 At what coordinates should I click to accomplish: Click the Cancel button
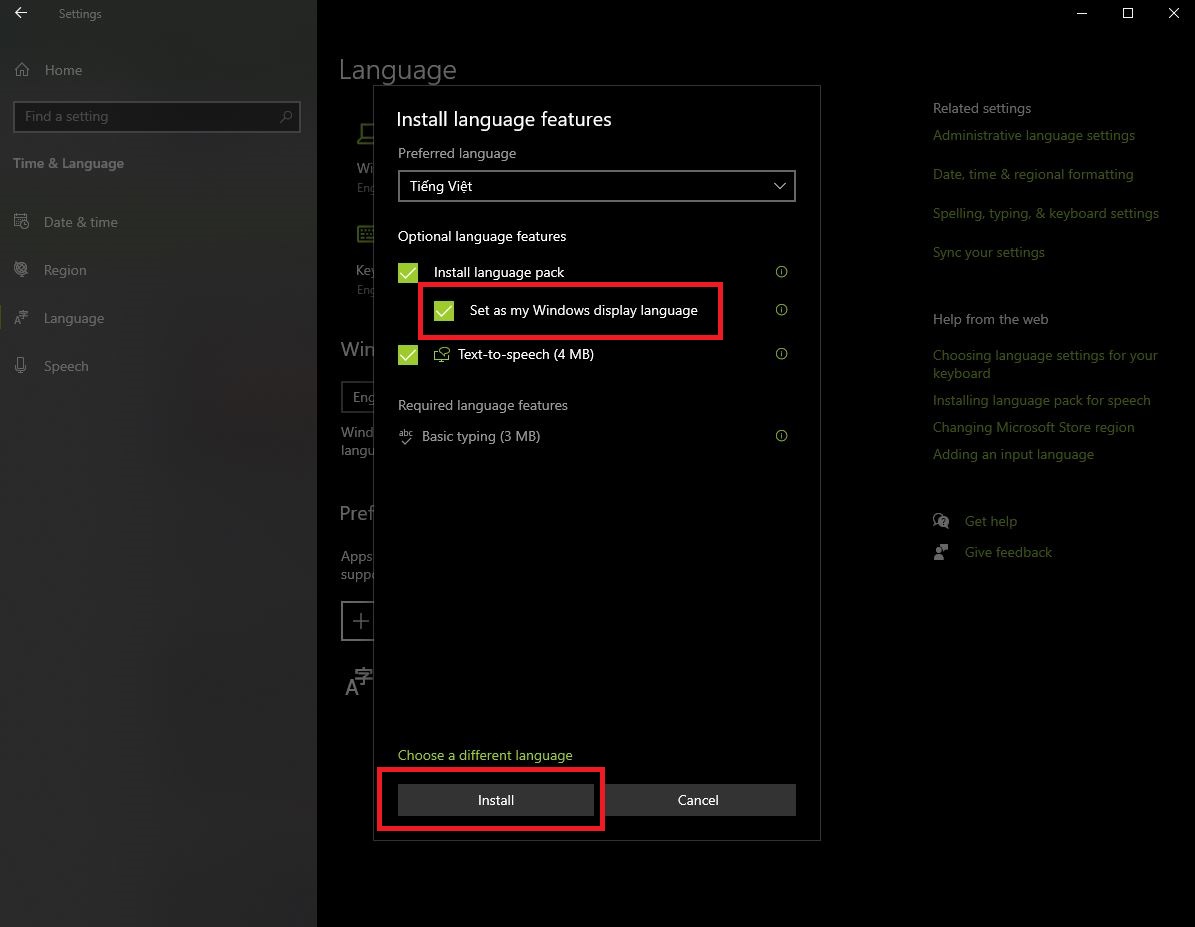(697, 800)
